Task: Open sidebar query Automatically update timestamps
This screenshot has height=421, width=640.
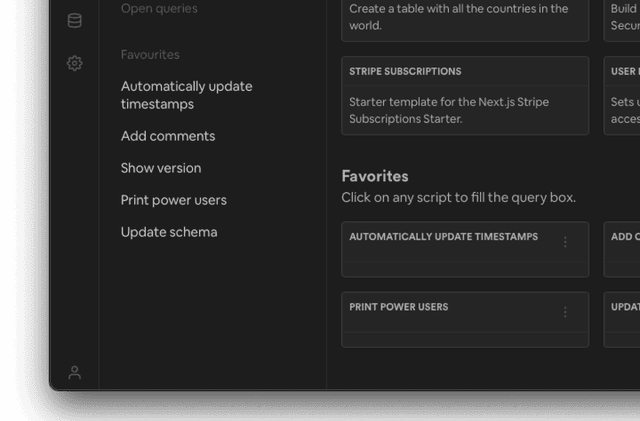Action: pyautogui.click(x=186, y=95)
